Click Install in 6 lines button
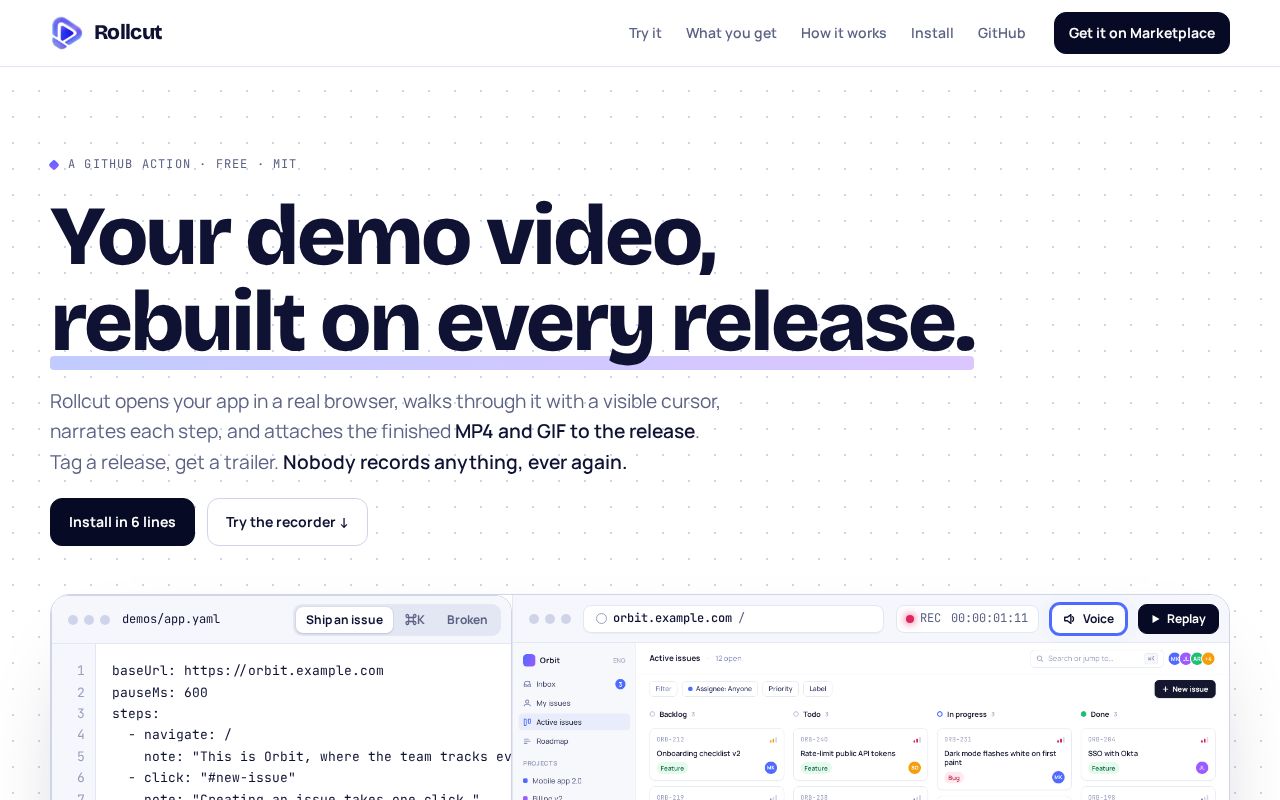1280x800 pixels. (x=122, y=522)
